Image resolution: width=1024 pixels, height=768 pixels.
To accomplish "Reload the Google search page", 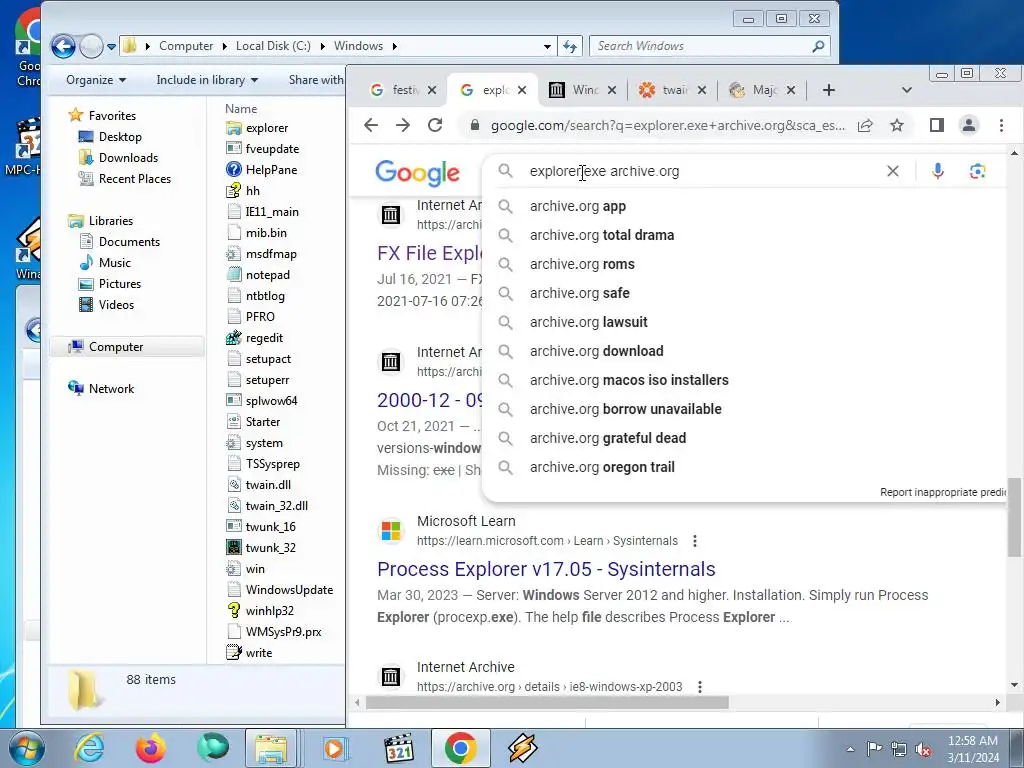I will coord(435,125).
